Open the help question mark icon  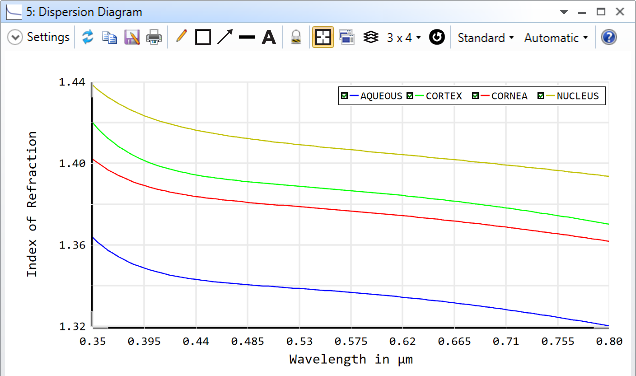coord(609,37)
